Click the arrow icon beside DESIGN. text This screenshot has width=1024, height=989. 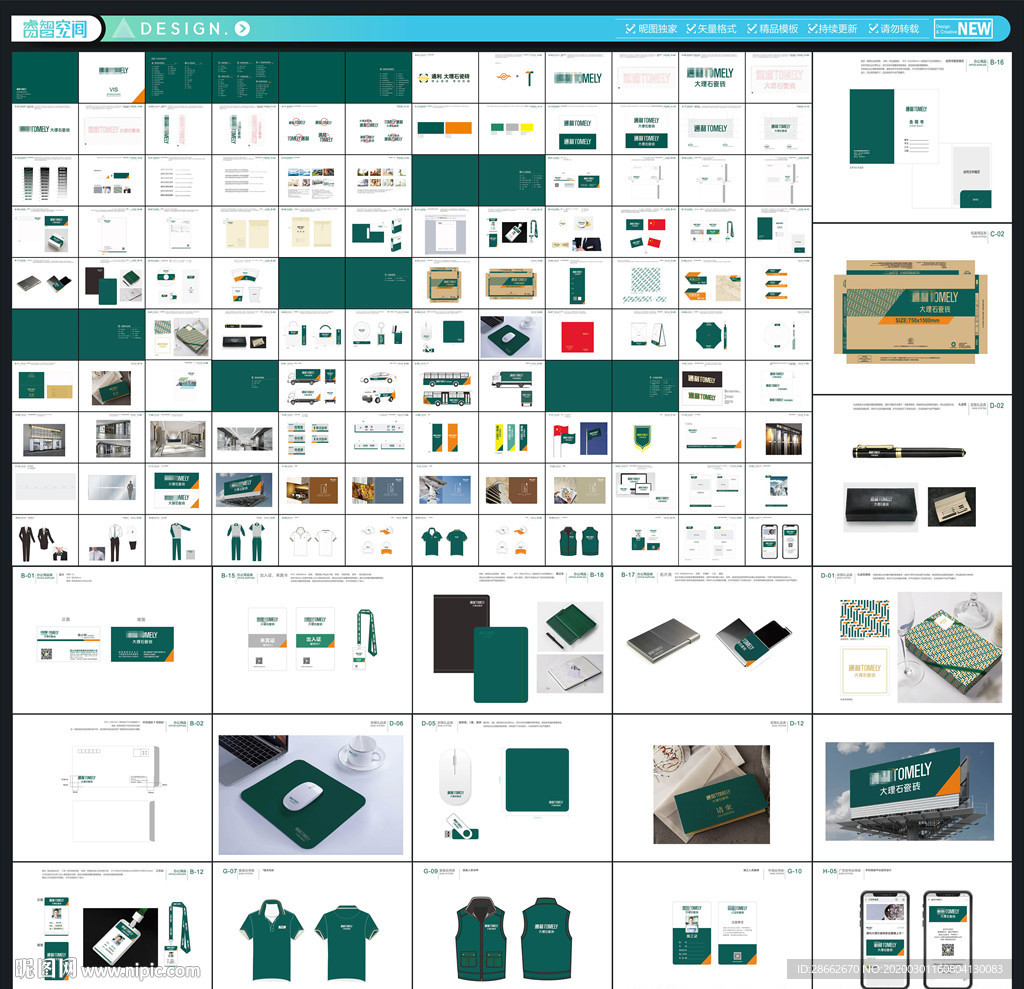point(242,29)
